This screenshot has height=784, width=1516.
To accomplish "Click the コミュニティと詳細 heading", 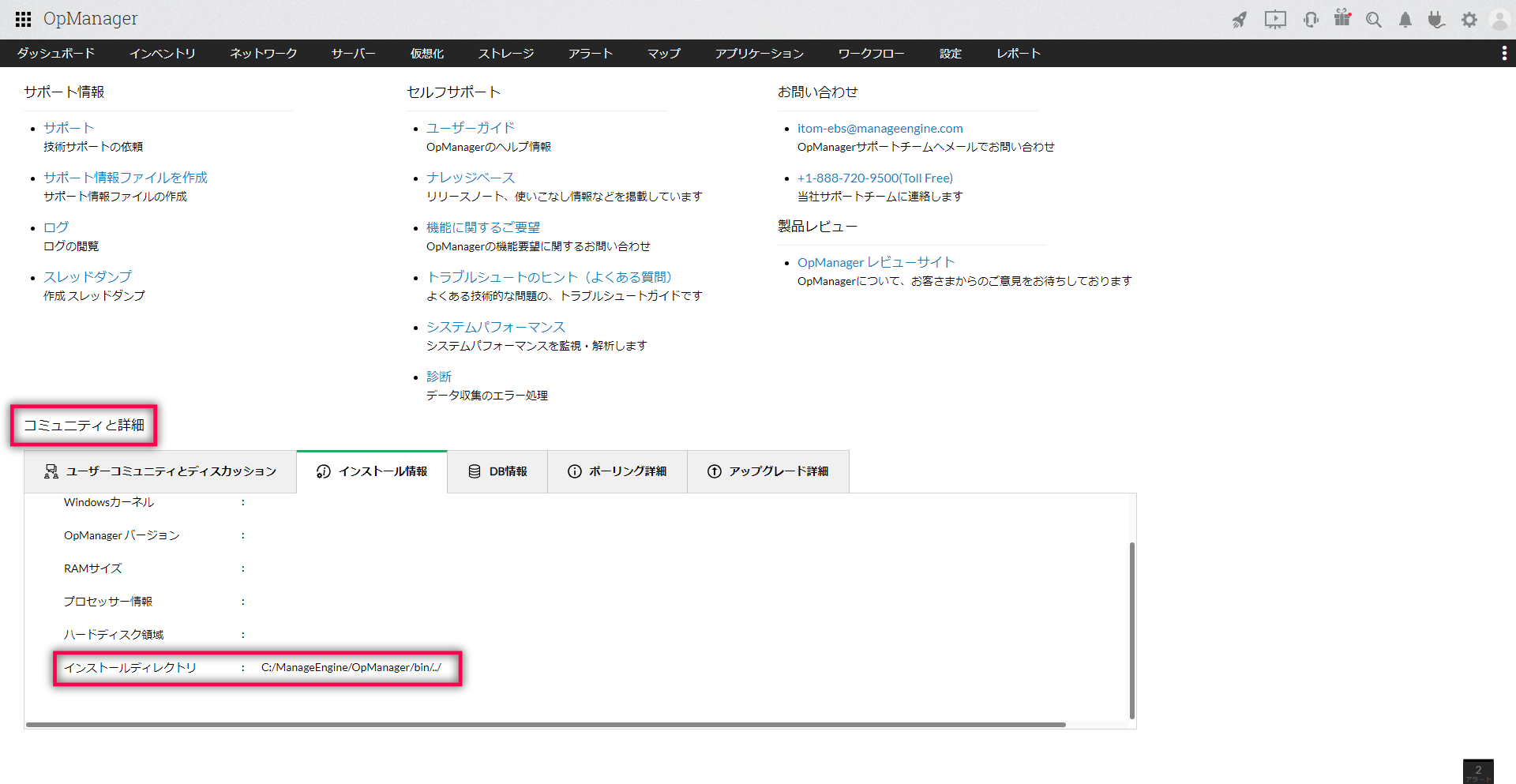I will coord(84,426).
